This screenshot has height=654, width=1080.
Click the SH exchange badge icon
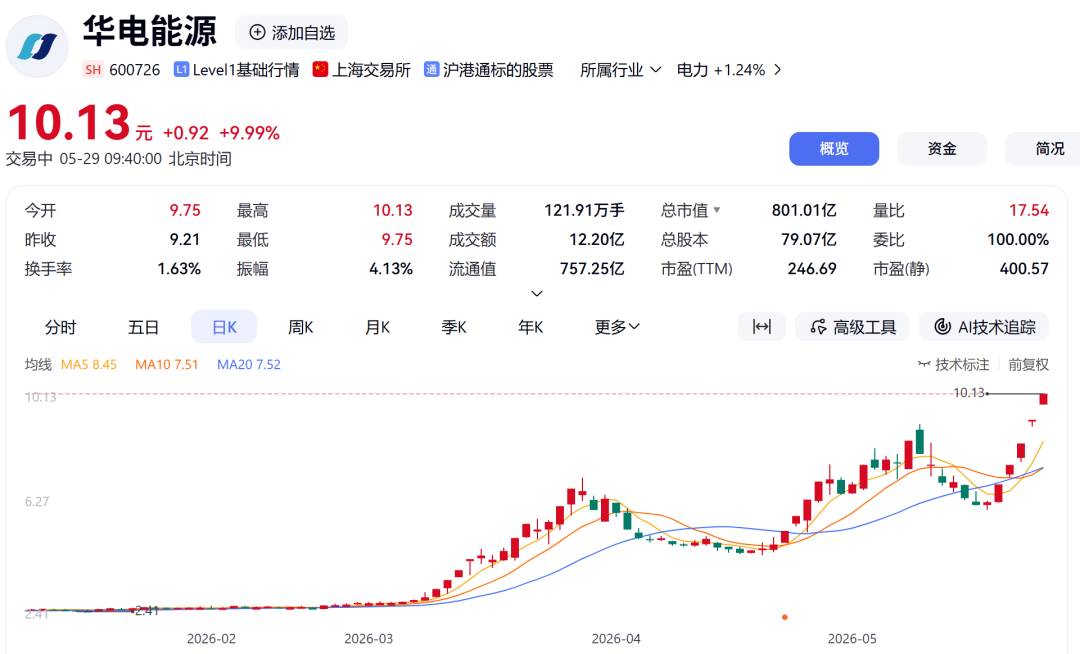pyautogui.click(x=93, y=70)
